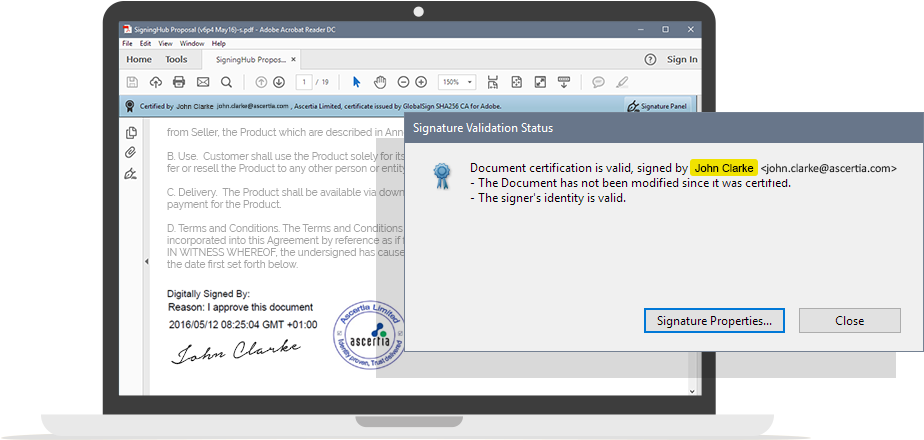This screenshot has width=924, height=440.
Task: Go to next page arrow
Action: tap(279, 82)
